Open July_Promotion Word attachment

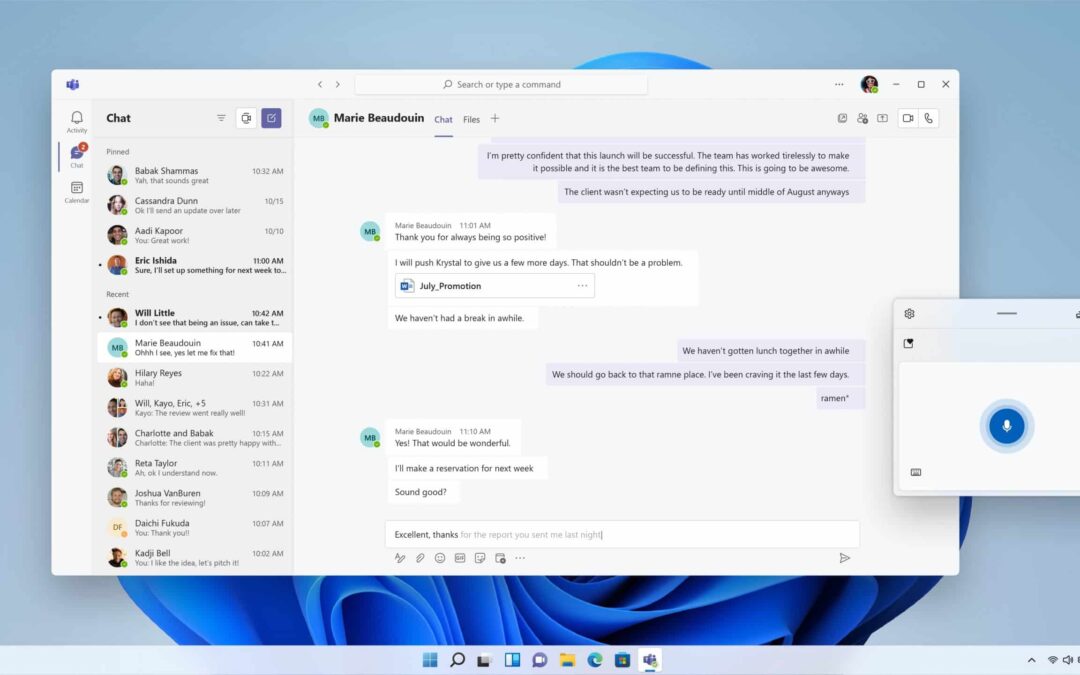pos(495,286)
